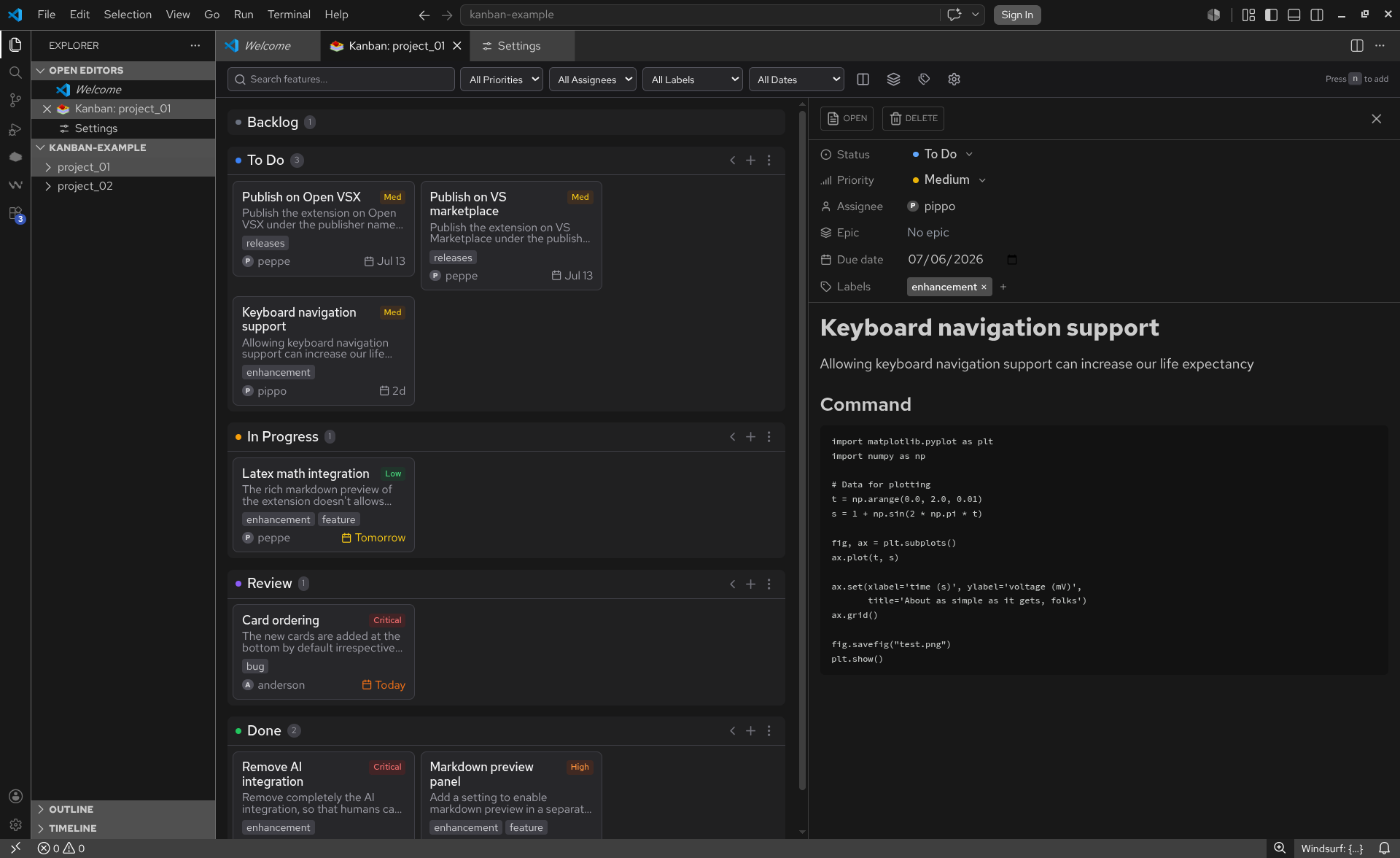Click the errors and warnings status item
The width and height of the screenshot is (1400, 858).
pos(61,849)
